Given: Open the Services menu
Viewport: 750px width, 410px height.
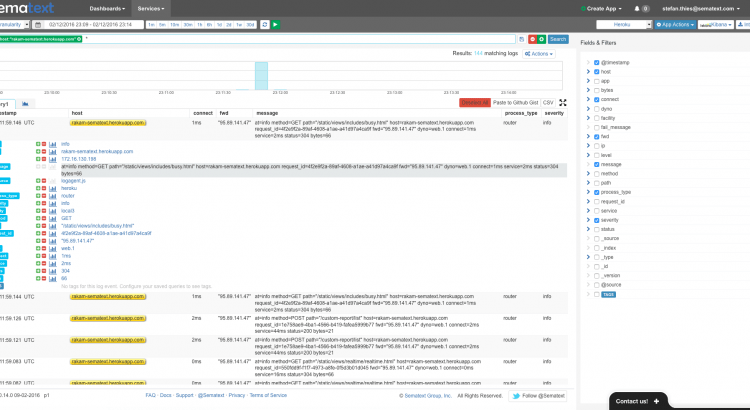Looking at the screenshot, I should pos(151,9).
